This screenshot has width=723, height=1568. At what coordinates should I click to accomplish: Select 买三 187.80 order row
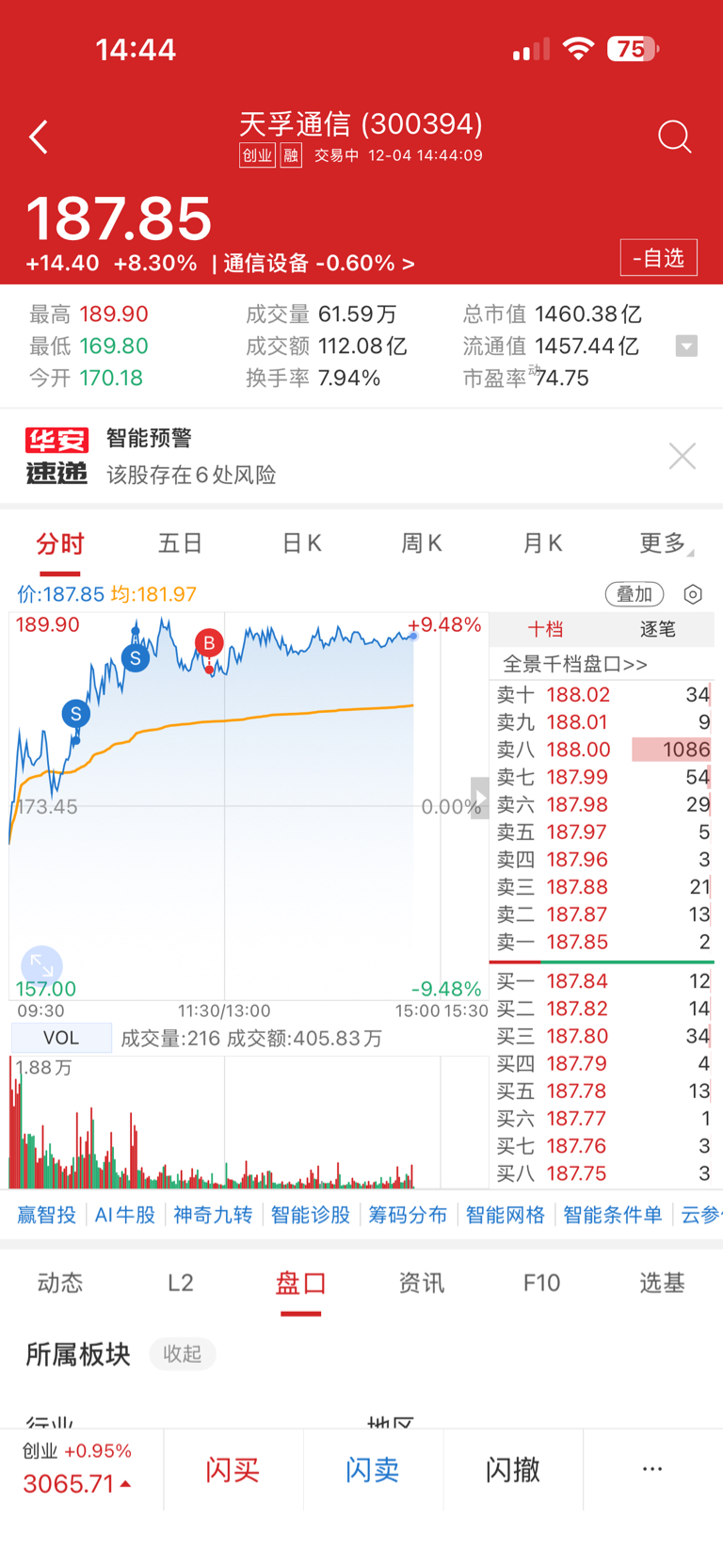(x=602, y=1036)
